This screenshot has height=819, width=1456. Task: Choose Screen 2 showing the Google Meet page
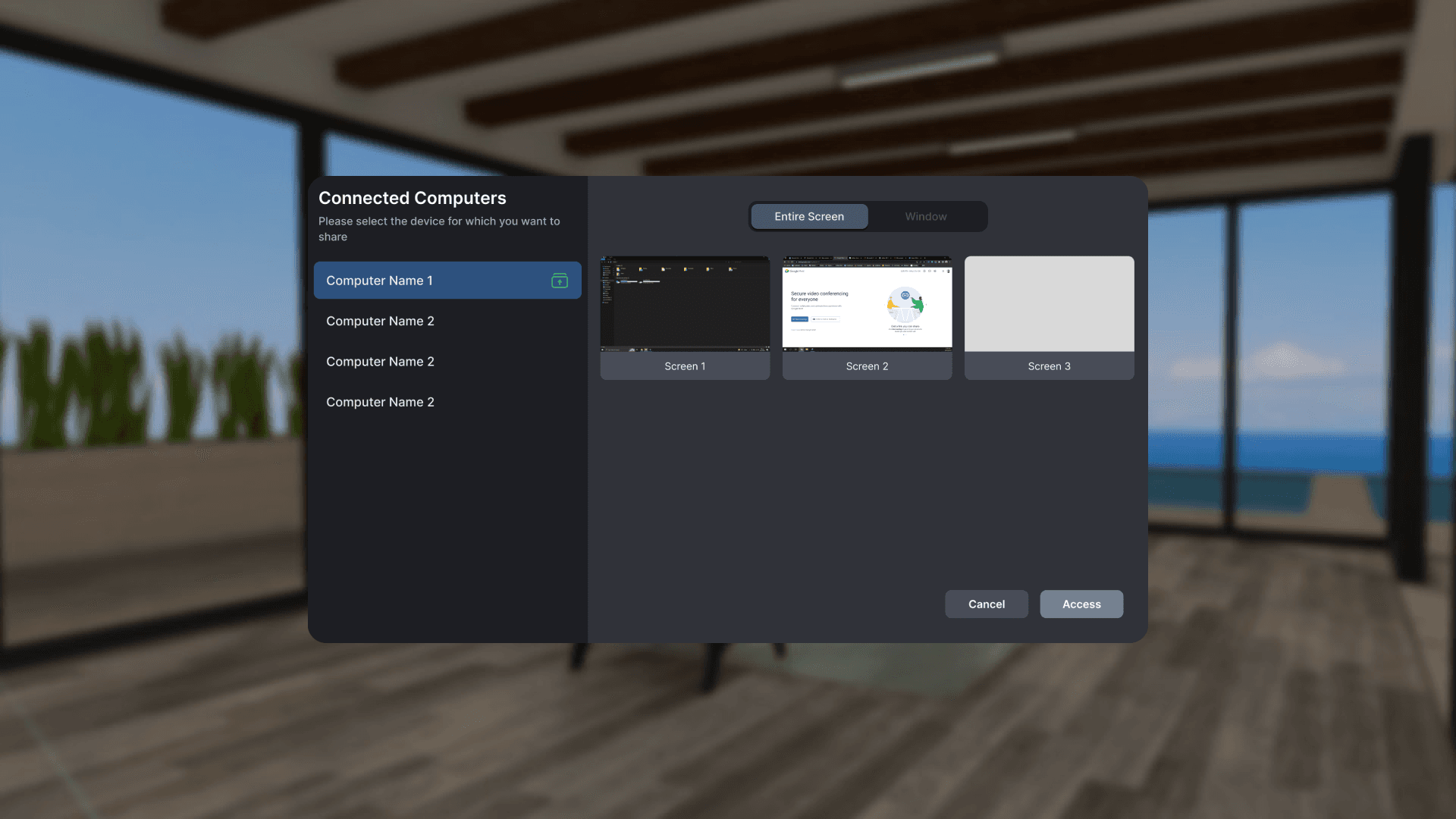pyautogui.click(x=867, y=303)
